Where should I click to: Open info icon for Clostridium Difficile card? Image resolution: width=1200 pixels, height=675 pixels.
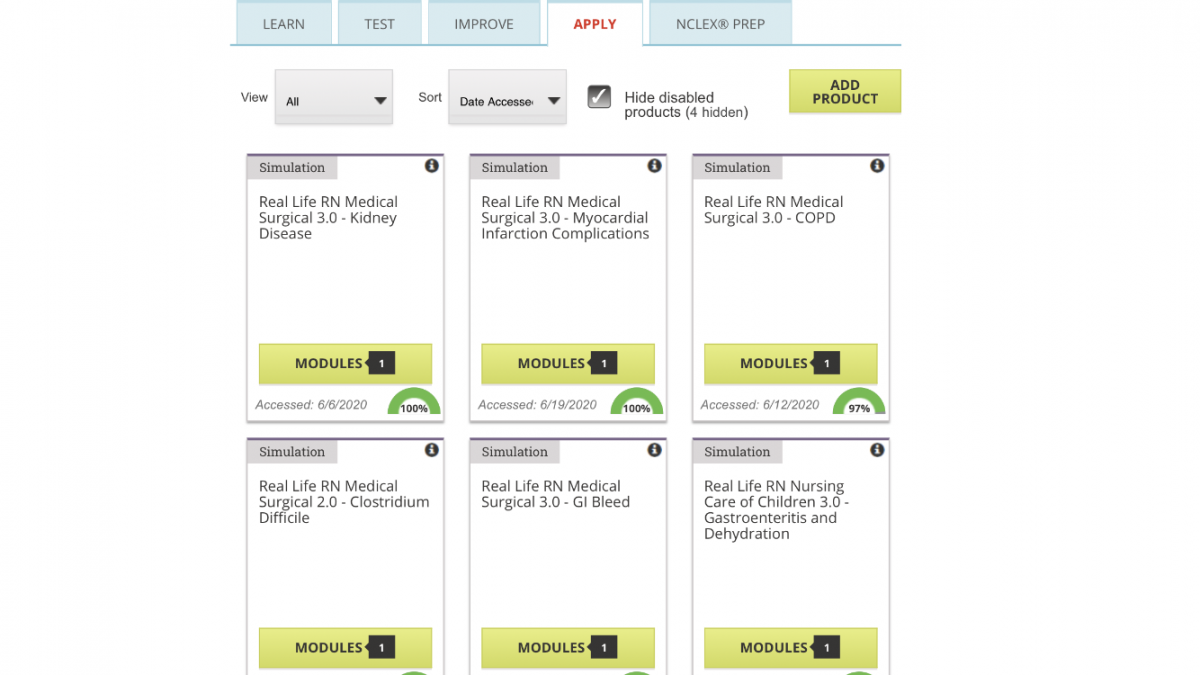432,450
